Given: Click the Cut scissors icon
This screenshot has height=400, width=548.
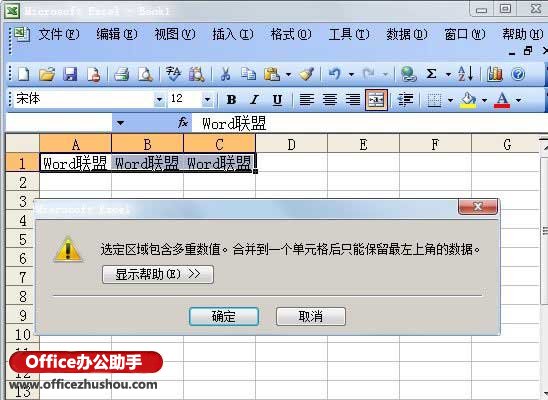Looking at the screenshot, I should (x=225, y=74).
